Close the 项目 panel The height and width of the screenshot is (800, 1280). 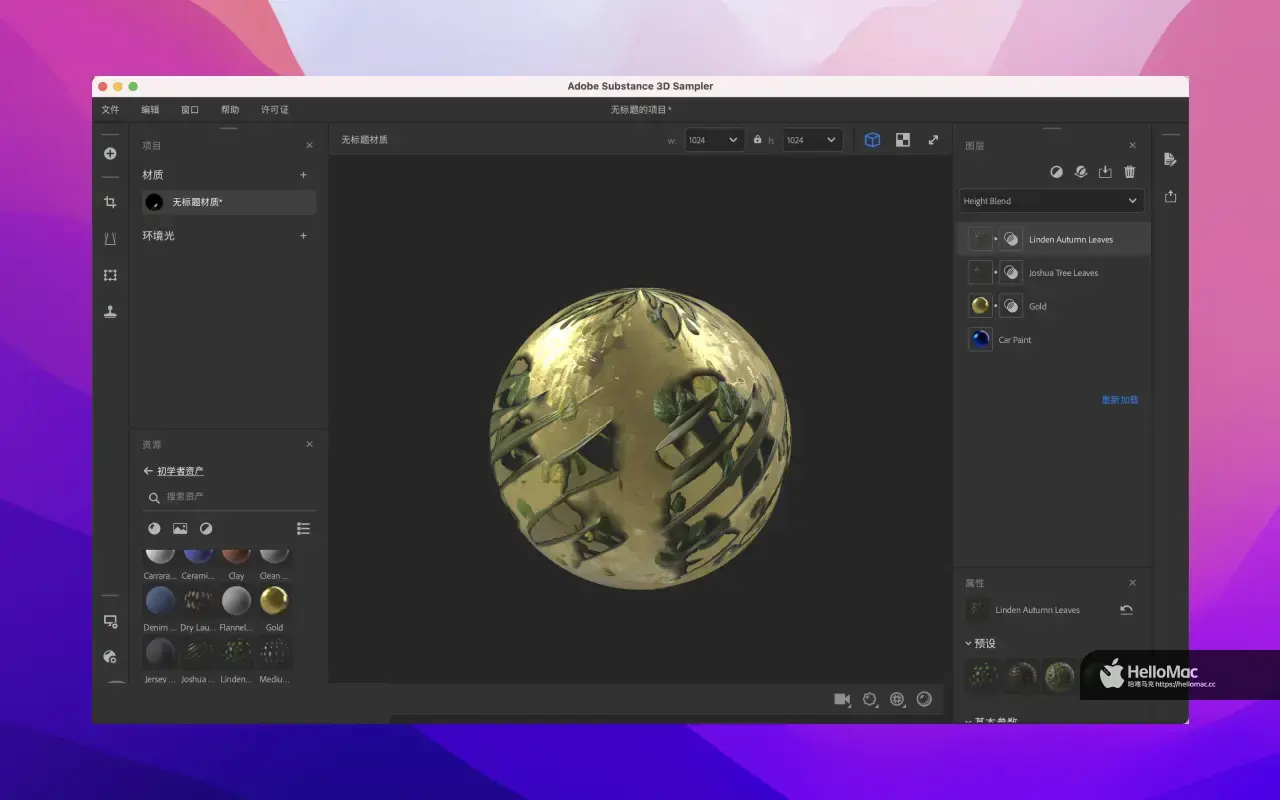click(x=309, y=145)
